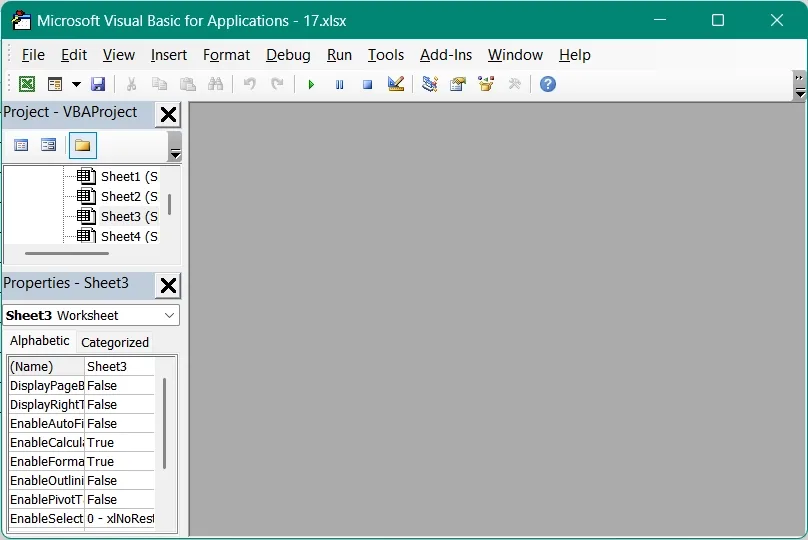Click EnableSelection 0 - xlNoRestrictions value
The height and width of the screenshot is (540, 808).
(x=120, y=518)
